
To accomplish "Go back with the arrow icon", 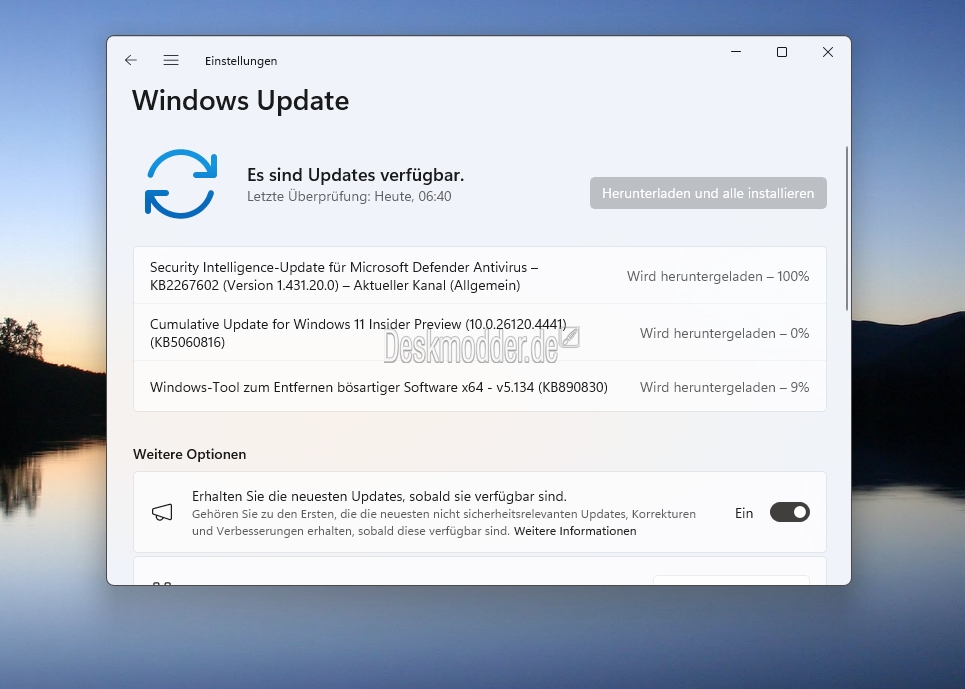I will click(130, 60).
